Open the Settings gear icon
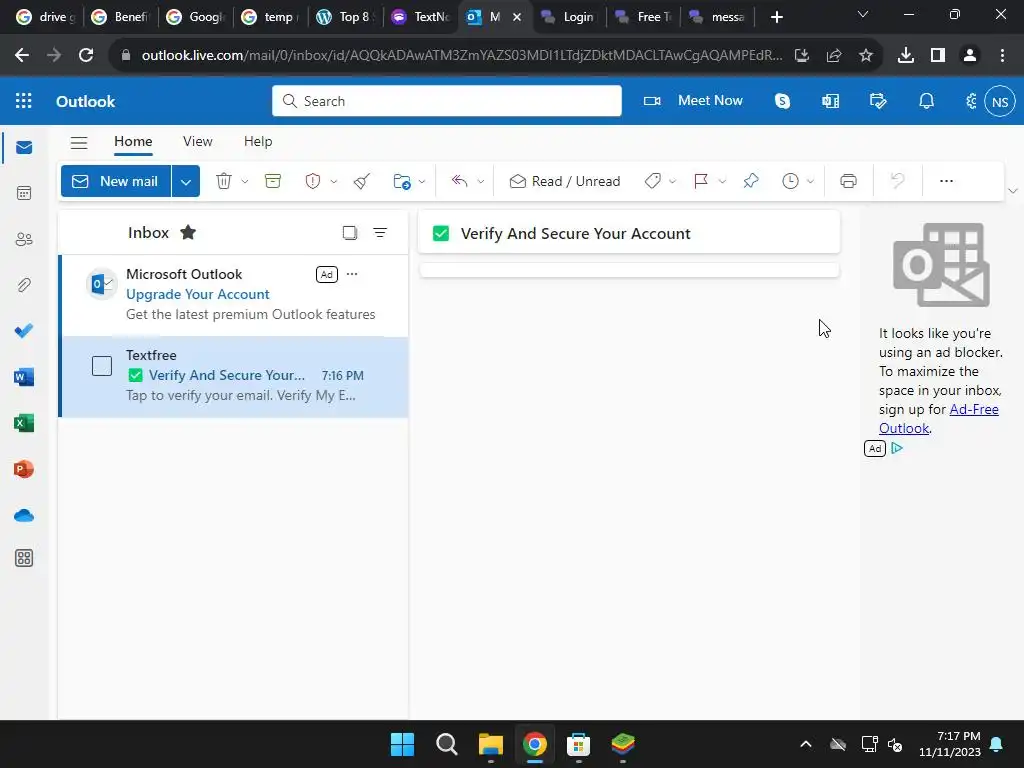1024x768 pixels. 972,101
